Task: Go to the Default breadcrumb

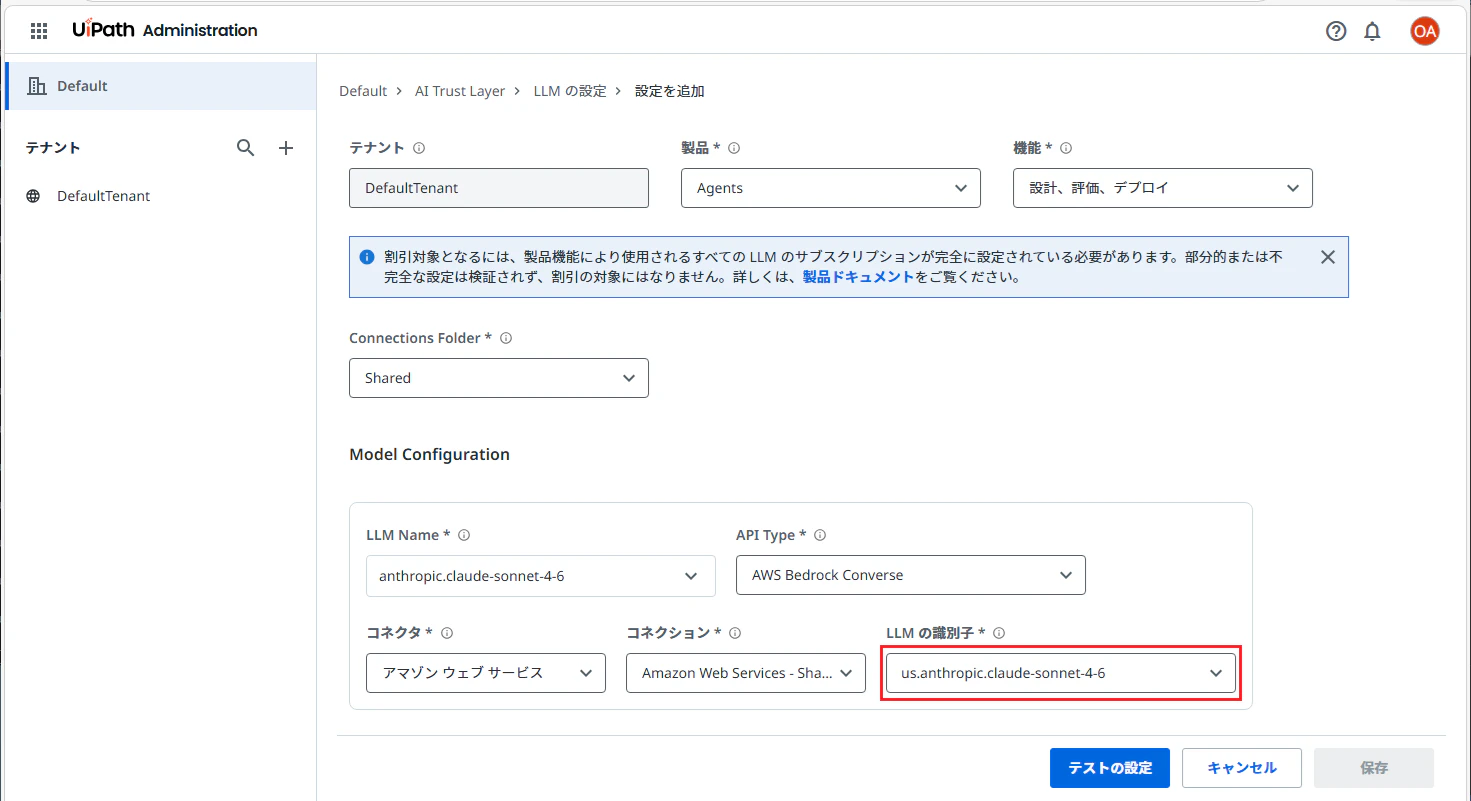Action: (363, 91)
